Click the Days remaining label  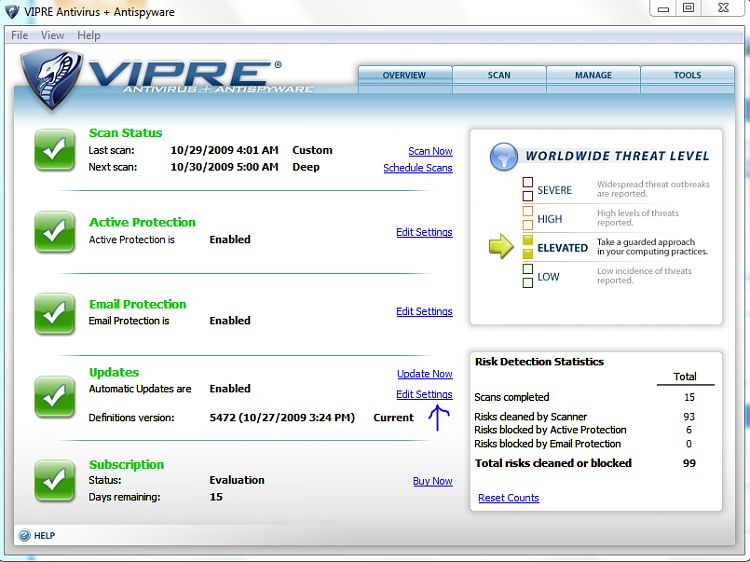pos(124,497)
